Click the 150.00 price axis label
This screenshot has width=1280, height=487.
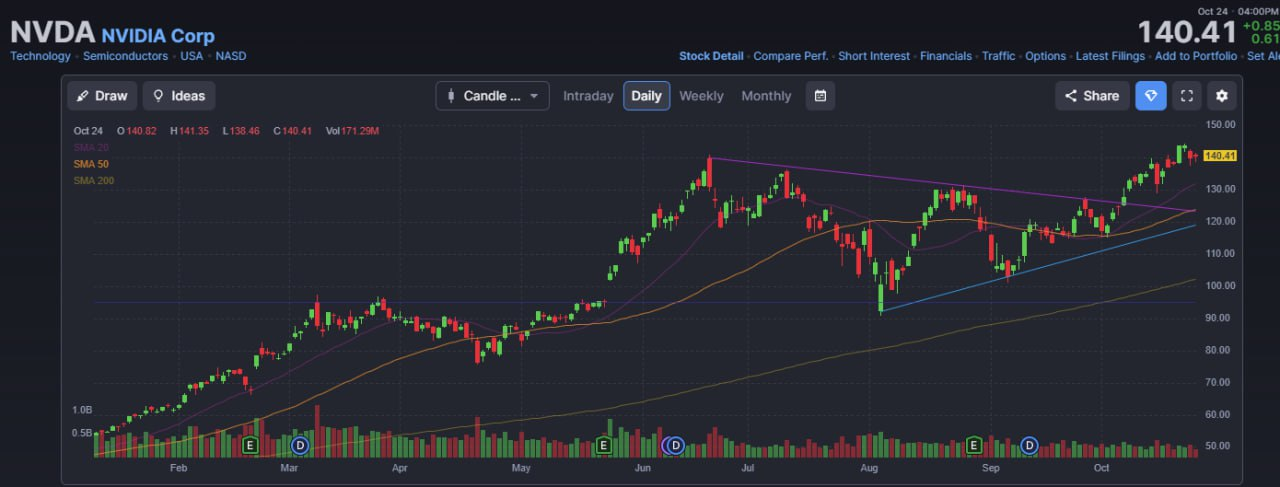pyautogui.click(x=1221, y=125)
